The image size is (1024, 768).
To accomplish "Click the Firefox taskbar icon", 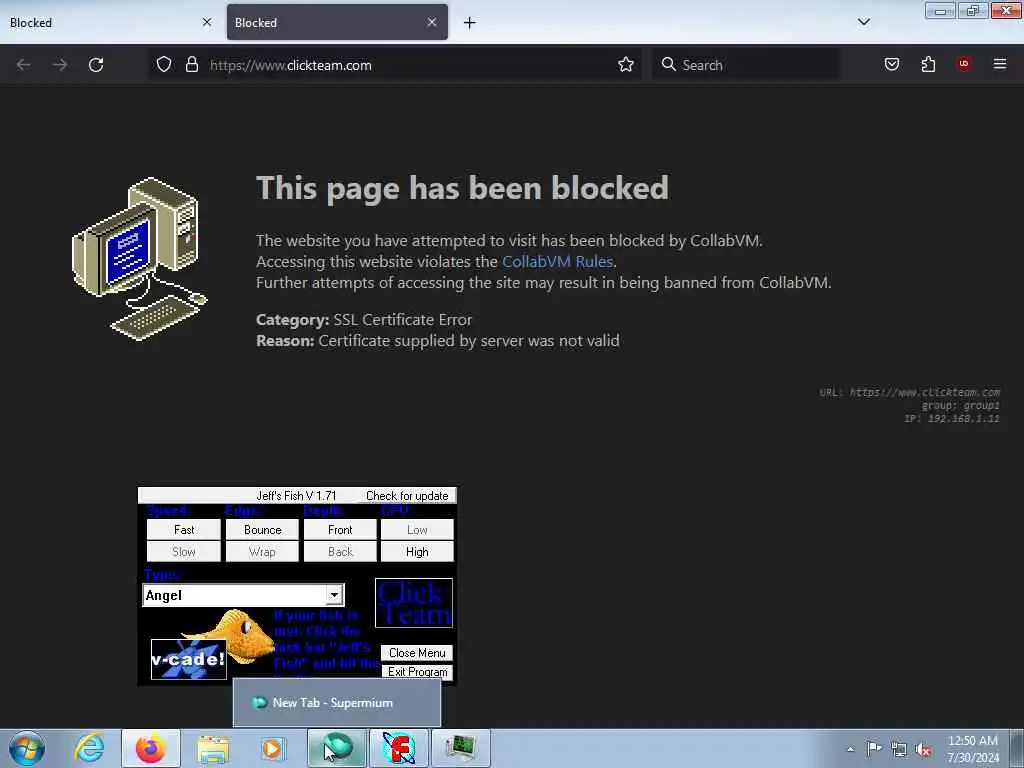I will (151, 748).
